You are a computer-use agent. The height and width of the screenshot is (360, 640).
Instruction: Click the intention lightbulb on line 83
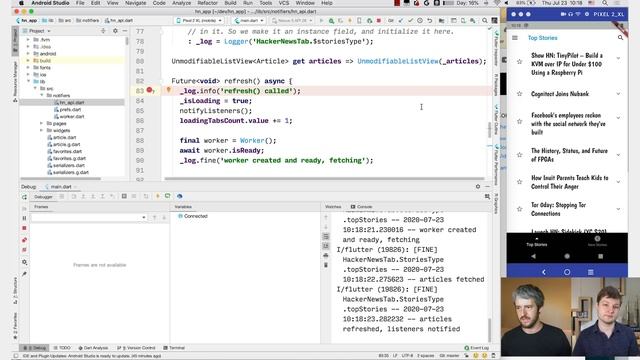tap(168, 90)
